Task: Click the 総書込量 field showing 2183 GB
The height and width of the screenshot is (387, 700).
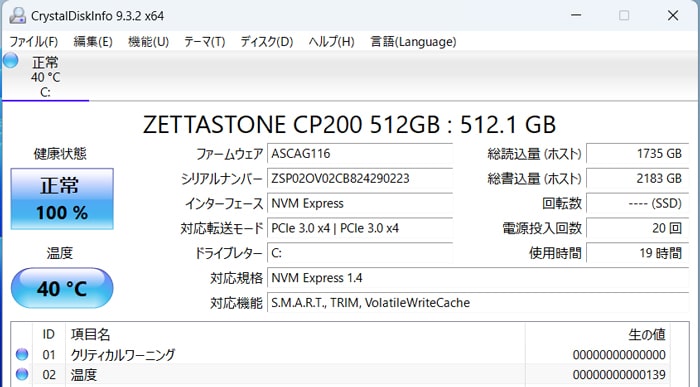Action: (638, 179)
